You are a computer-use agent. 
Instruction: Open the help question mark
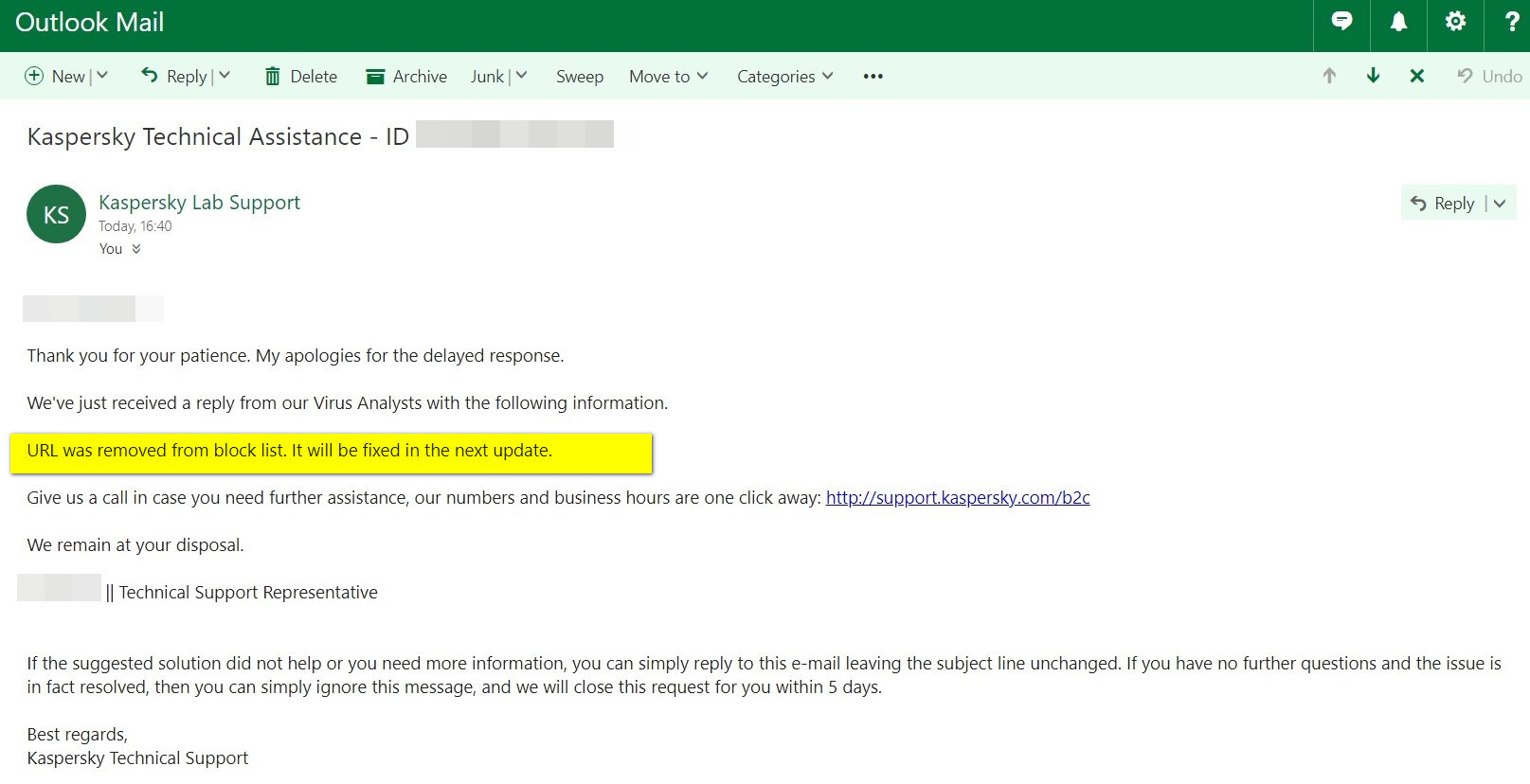point(1511,22)
